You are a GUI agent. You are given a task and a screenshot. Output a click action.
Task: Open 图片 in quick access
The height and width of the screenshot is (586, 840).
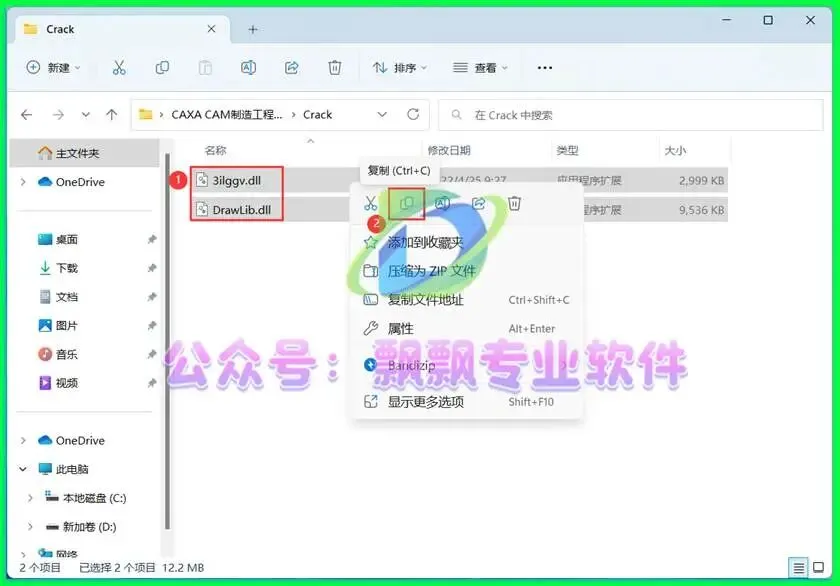67,326
